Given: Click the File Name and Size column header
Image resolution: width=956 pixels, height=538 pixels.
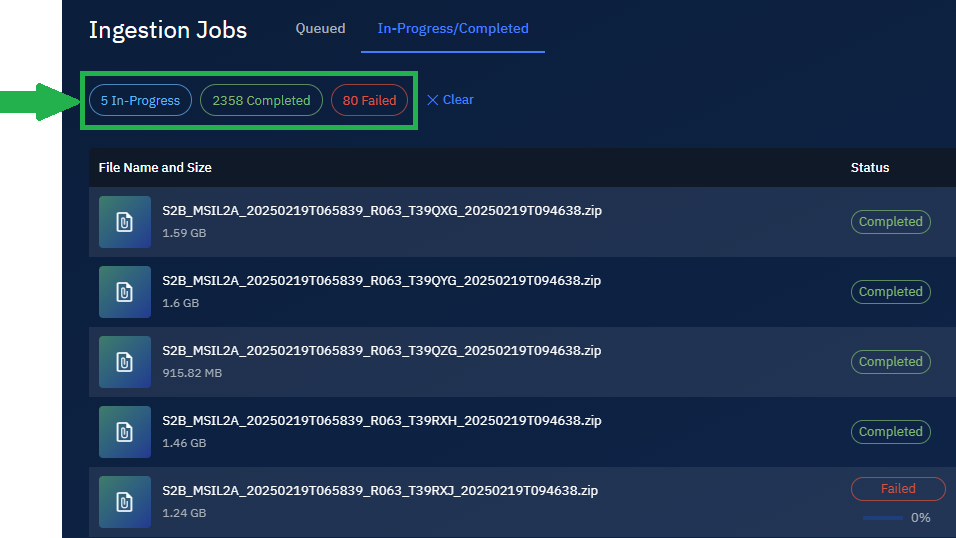Looking at the screenshot, I should pyautogui.click(x=155, y=168).
